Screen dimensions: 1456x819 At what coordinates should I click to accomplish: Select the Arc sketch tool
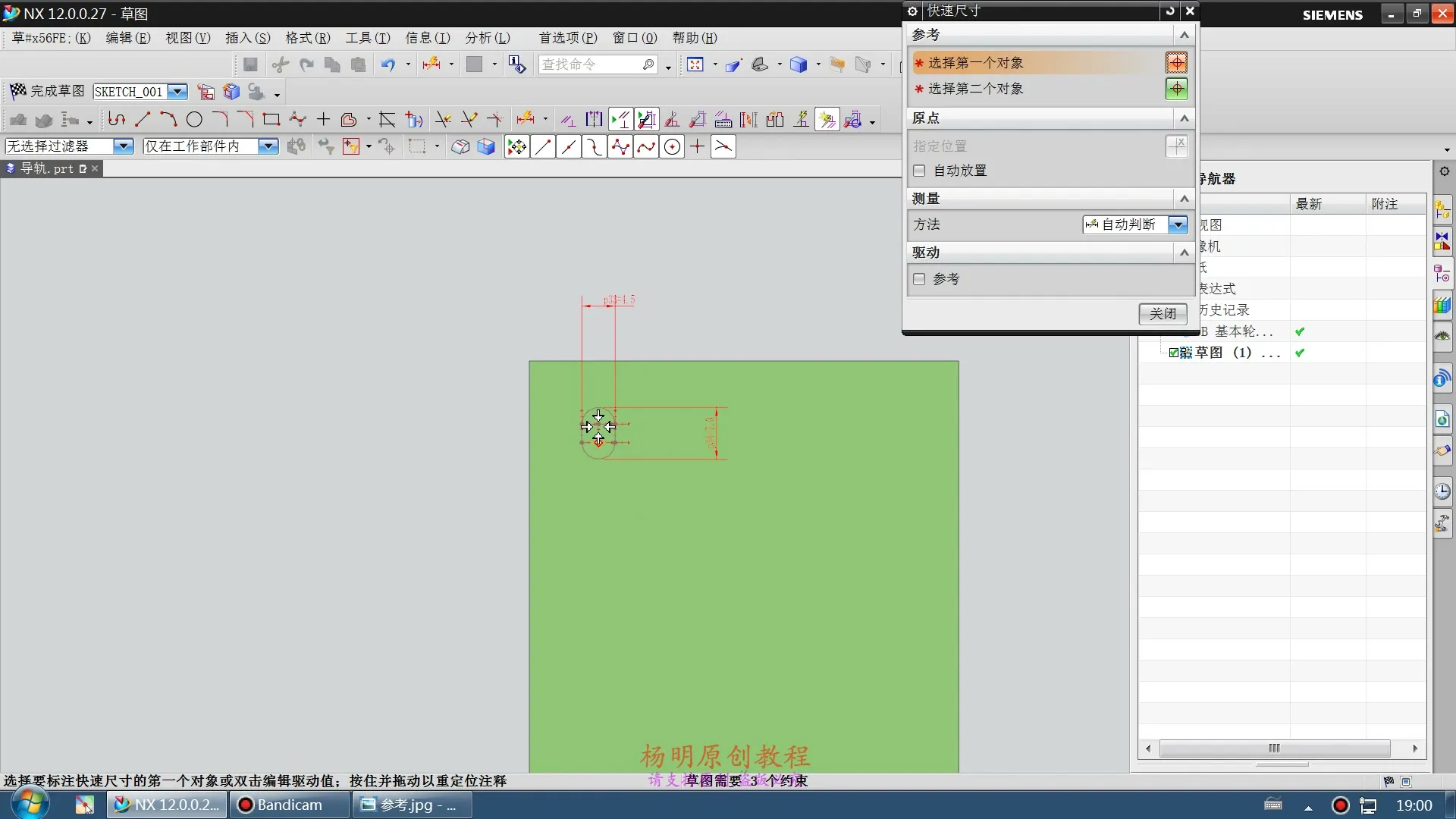168,119
